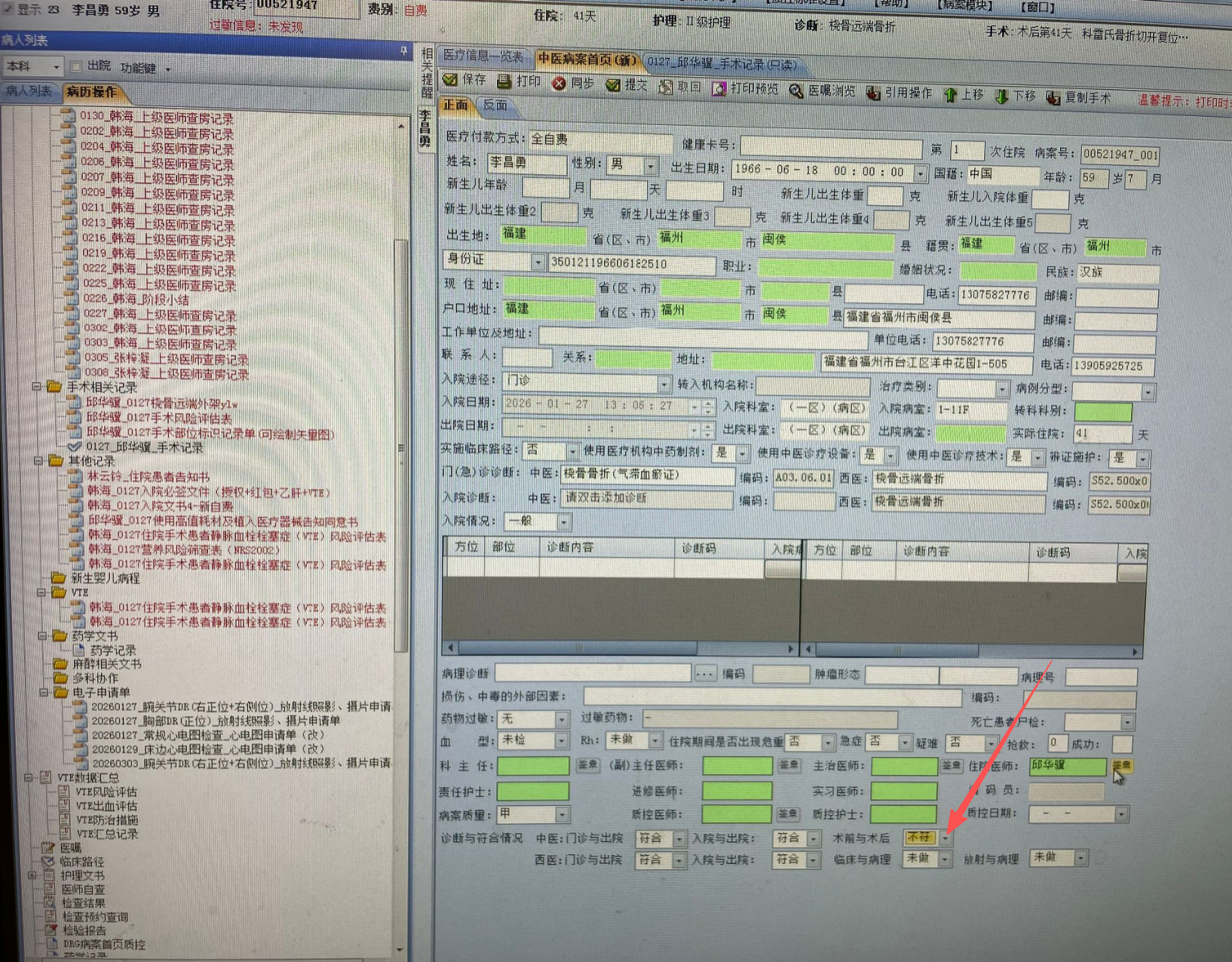The height and width of the screenshot is (962, 1232).
Task: Click the ... button beside 病理诊断
Action: pos(705,673)
